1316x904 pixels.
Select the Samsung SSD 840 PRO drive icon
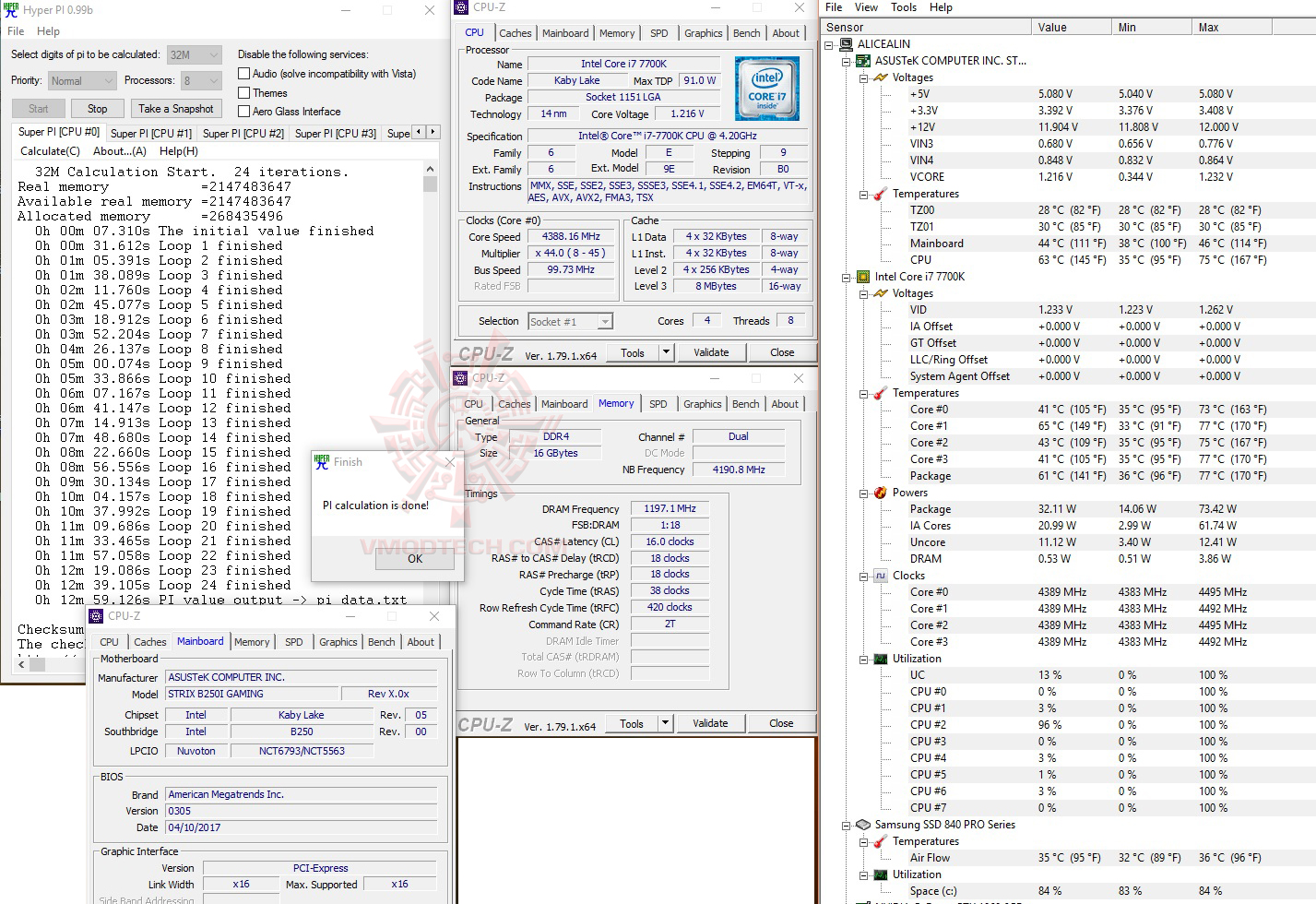863,825
